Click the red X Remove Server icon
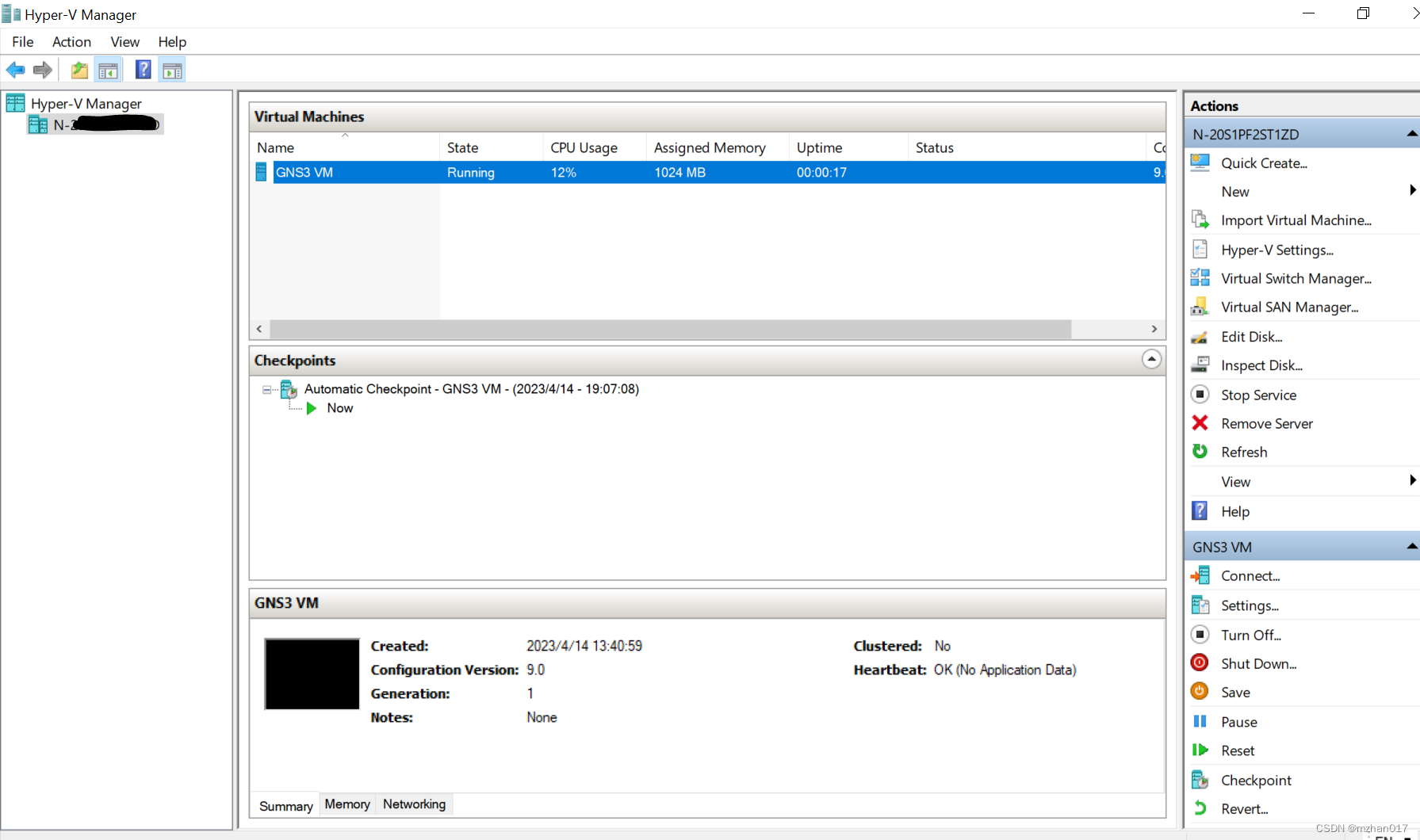1420x840 pixels. coord(1200,422)
